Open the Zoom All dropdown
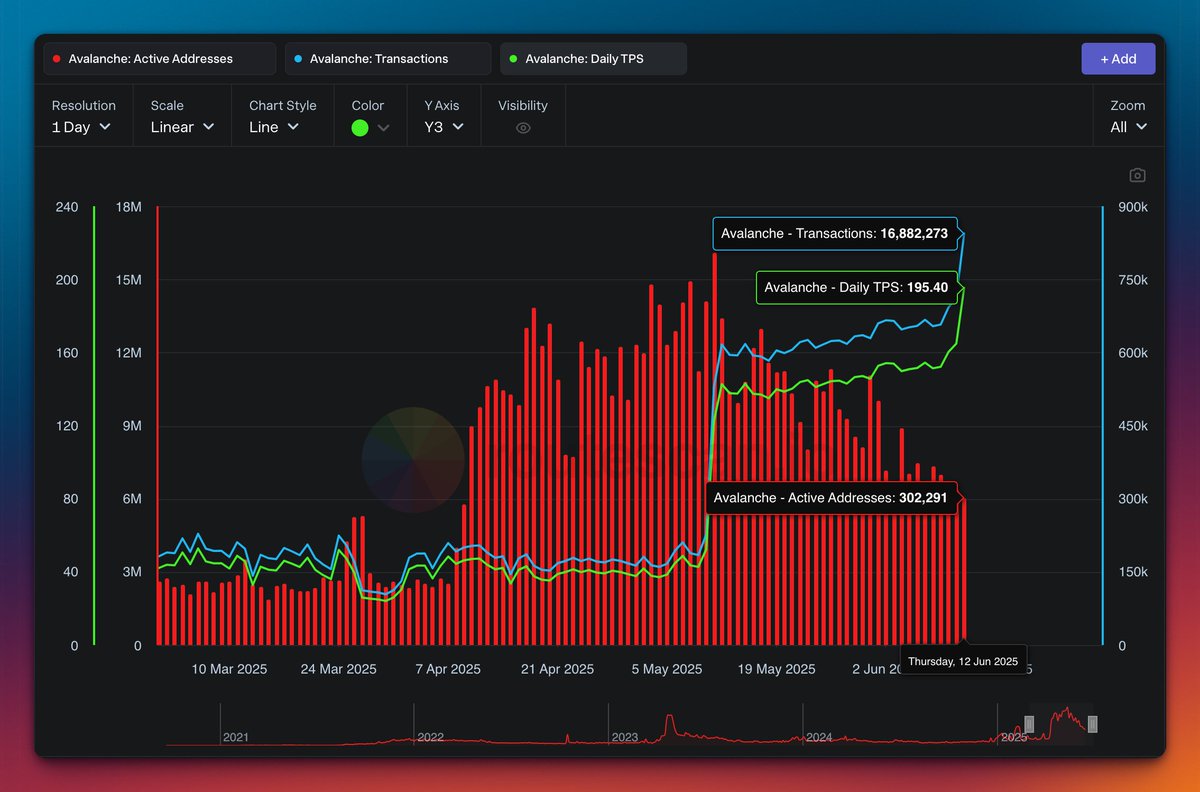 tap(1129, 127)
